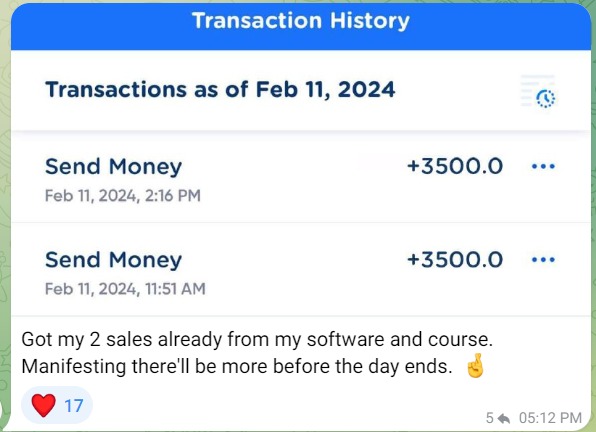Open options for the 2:16 PM transaction

click(x=543, y=166)
